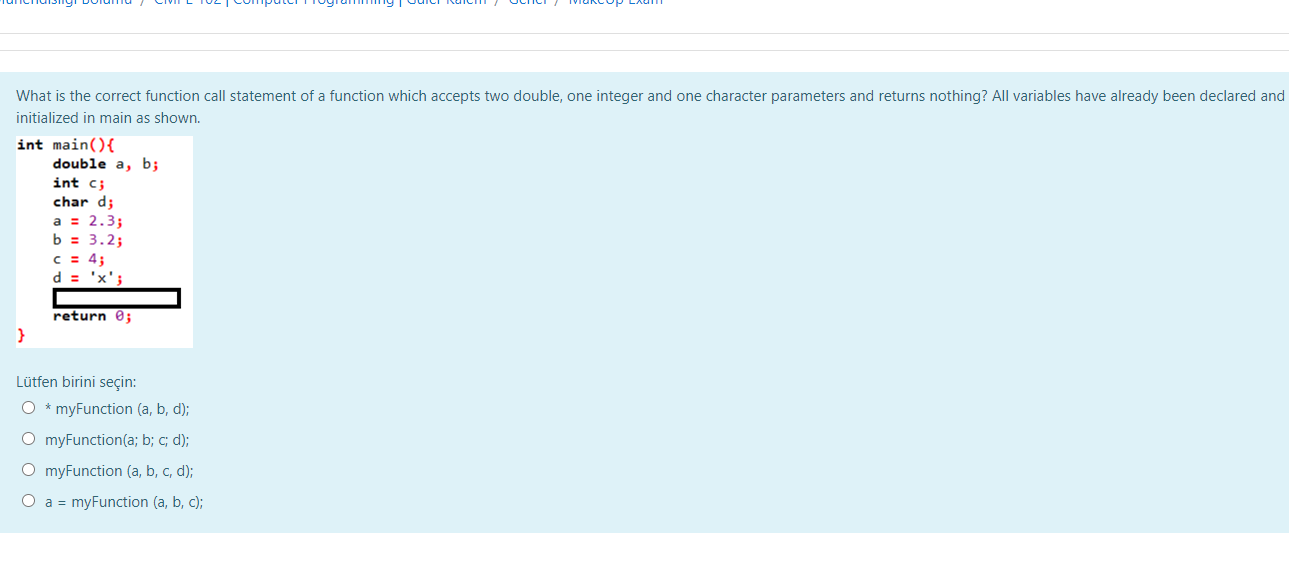This screenshot has width=1289, height=576.
Task: Click the "char d;" declaration in code
Action: coord(83,201)
